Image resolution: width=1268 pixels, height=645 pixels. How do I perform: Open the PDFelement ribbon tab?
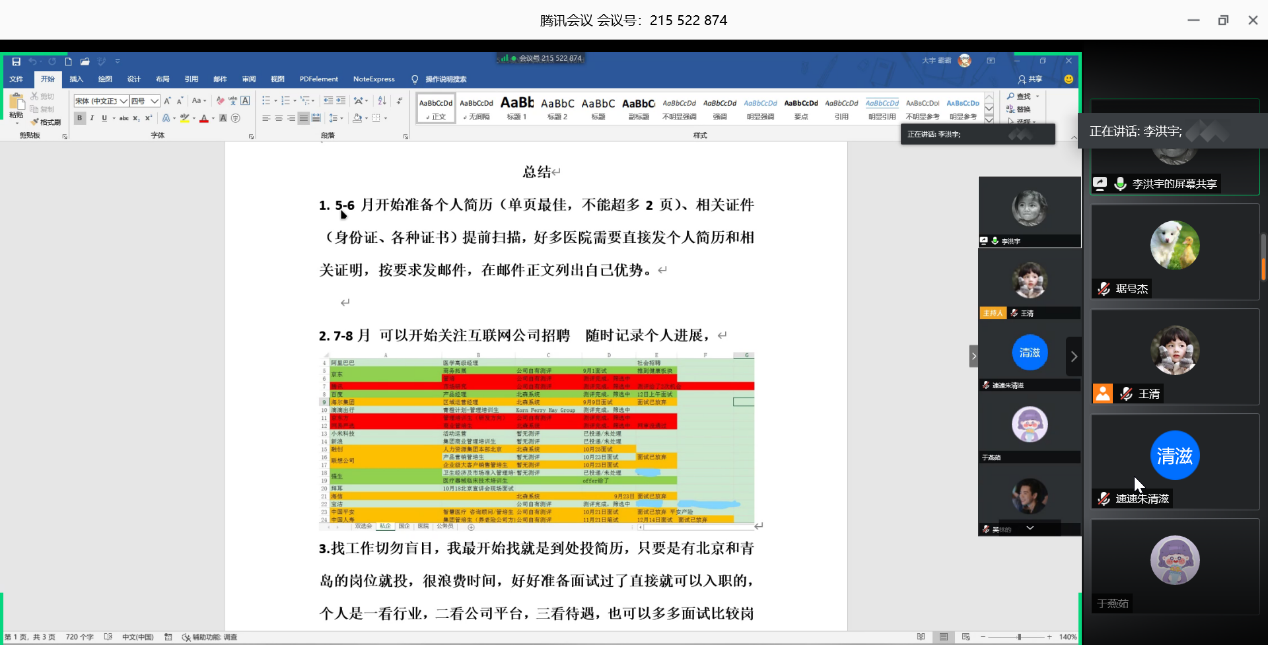(x=319, y=79)
